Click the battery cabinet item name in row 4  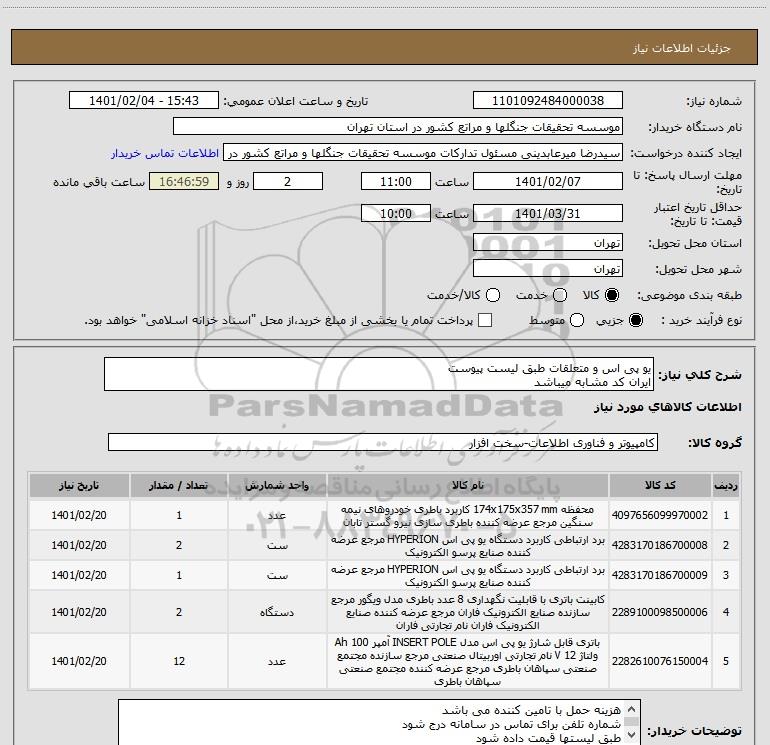(468, 612)
